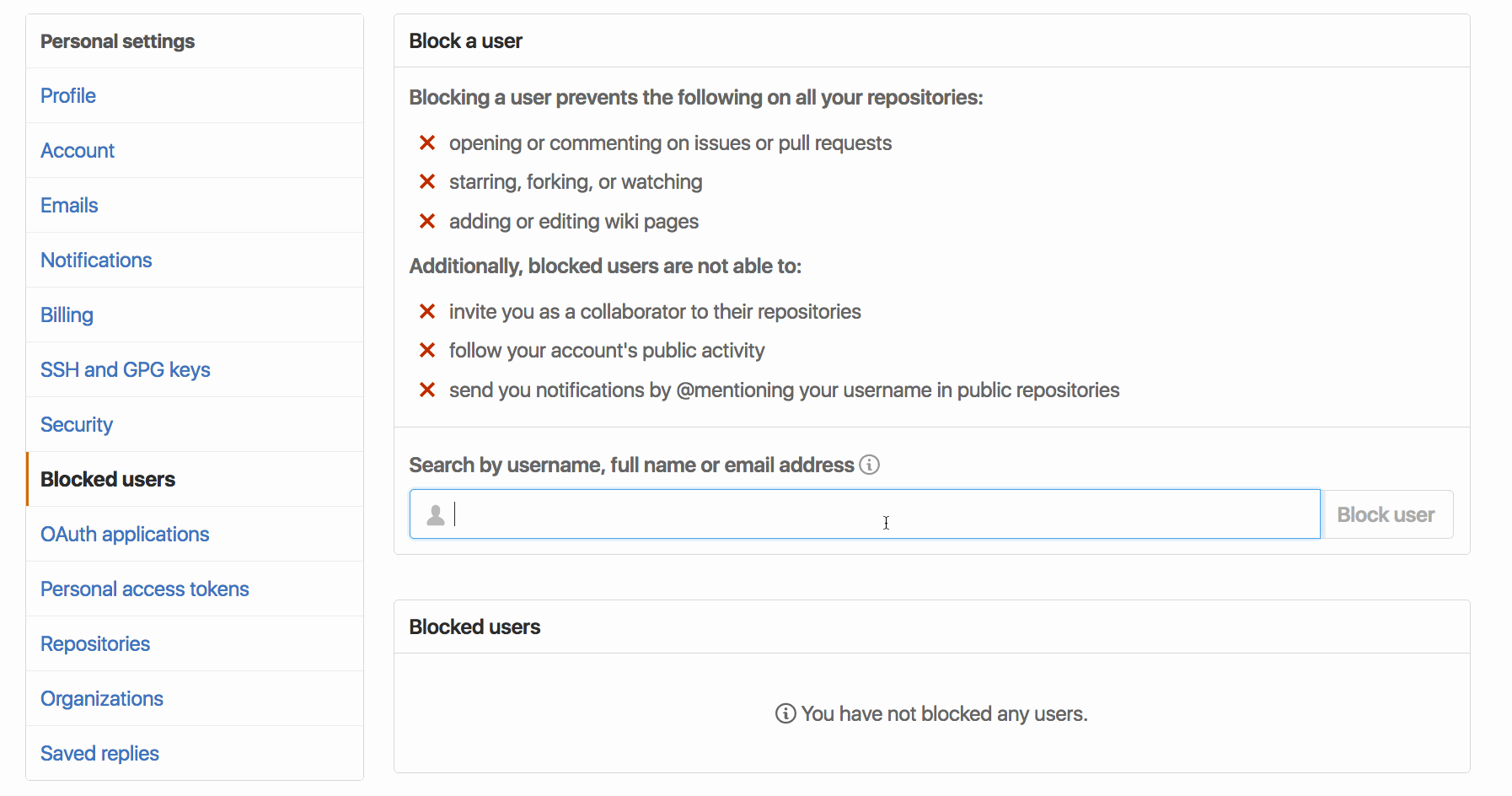Open the Profile settings page
The height and width of the screenshot is (796, 1512).
coord(67,95)
